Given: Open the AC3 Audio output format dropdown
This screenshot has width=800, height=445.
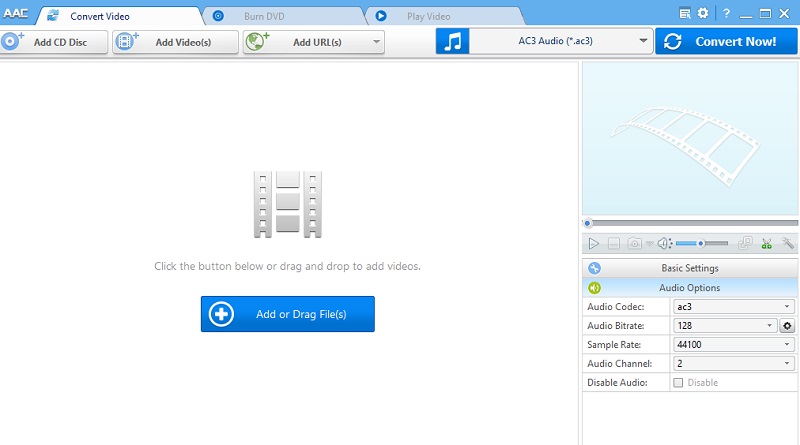Looking at the screenshot, I should click(561, 41).
